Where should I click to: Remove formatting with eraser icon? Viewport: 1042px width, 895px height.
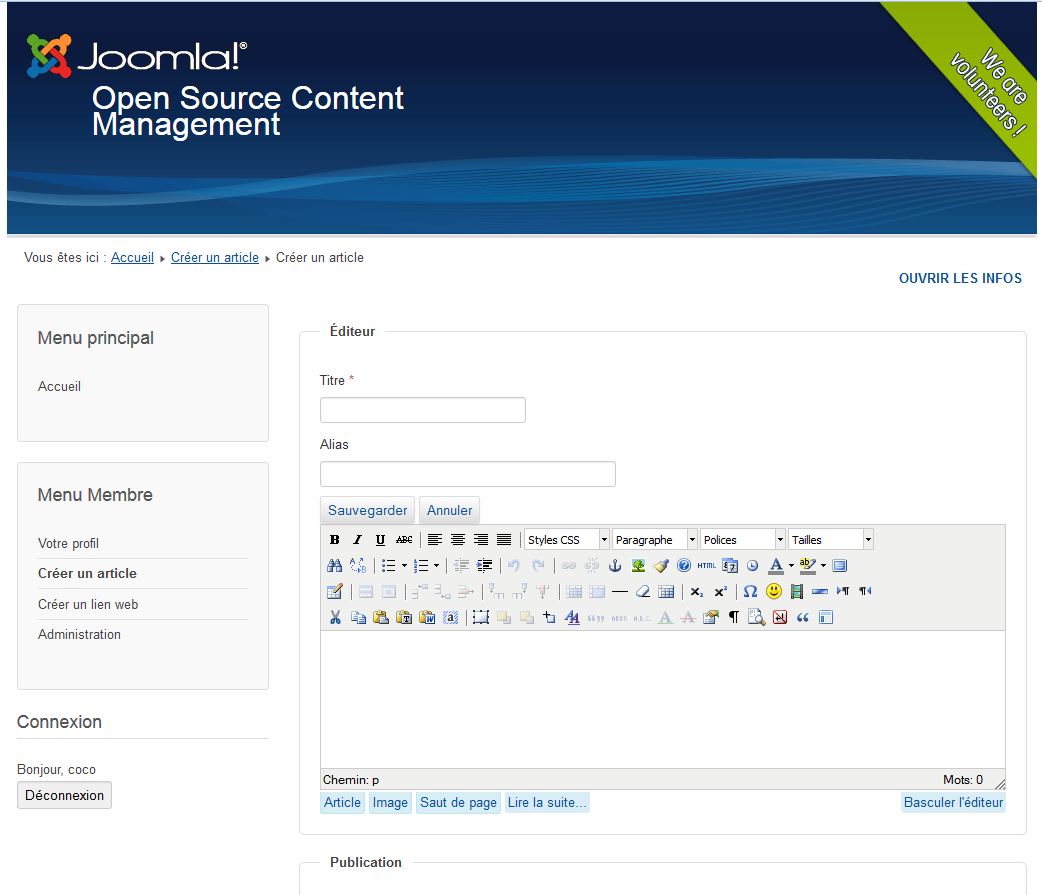pos(643,591)
